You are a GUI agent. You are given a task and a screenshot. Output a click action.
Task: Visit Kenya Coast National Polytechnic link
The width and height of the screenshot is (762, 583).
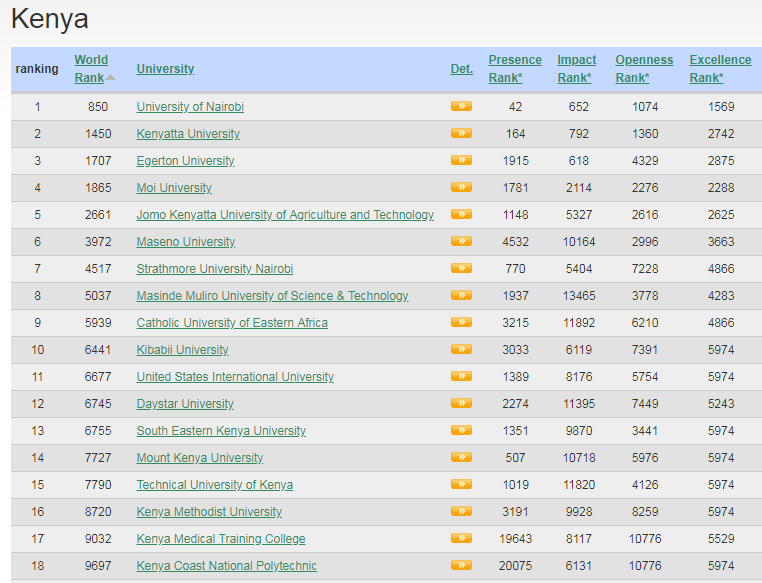click(226, 566)
